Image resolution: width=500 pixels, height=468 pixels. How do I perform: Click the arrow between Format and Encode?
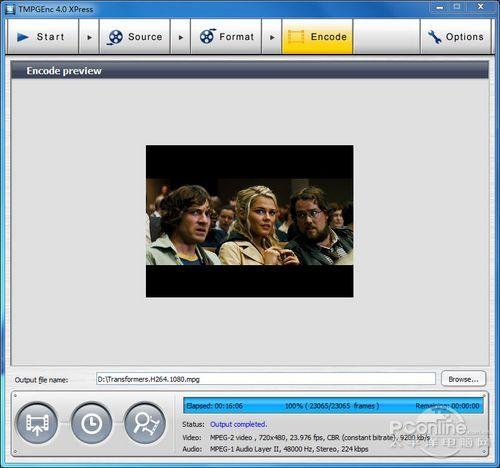click(272, 37)
